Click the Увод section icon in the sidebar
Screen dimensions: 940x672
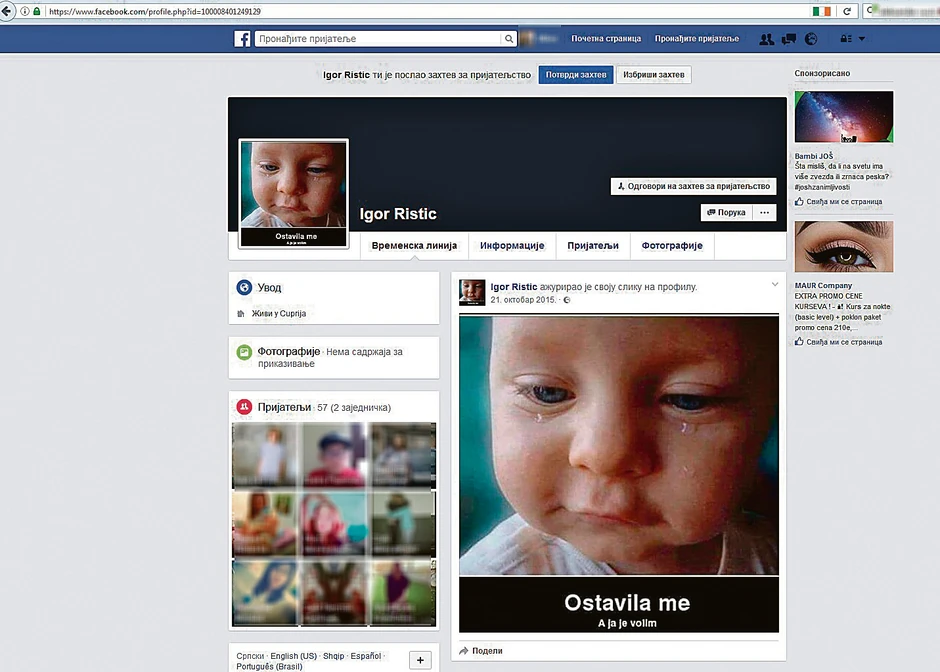243,287
